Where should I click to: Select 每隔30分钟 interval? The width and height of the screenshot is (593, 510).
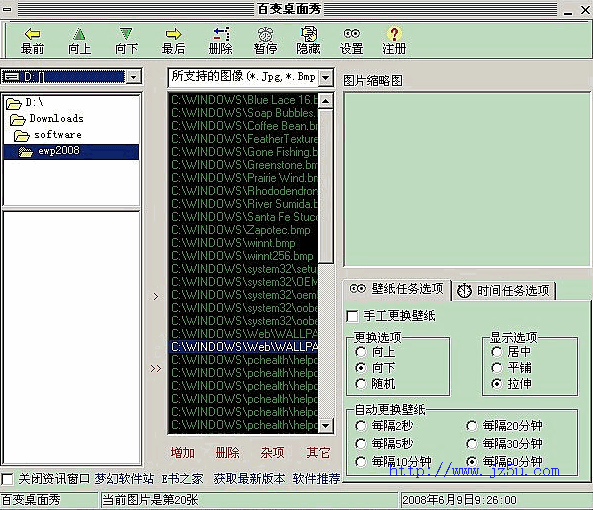(x=472, y=443)
